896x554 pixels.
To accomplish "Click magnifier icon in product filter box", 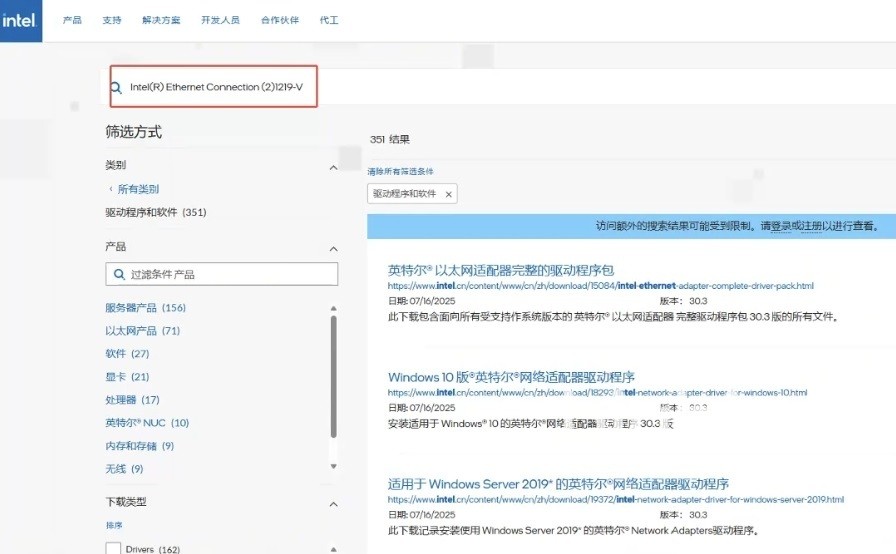I will [119, 274].
